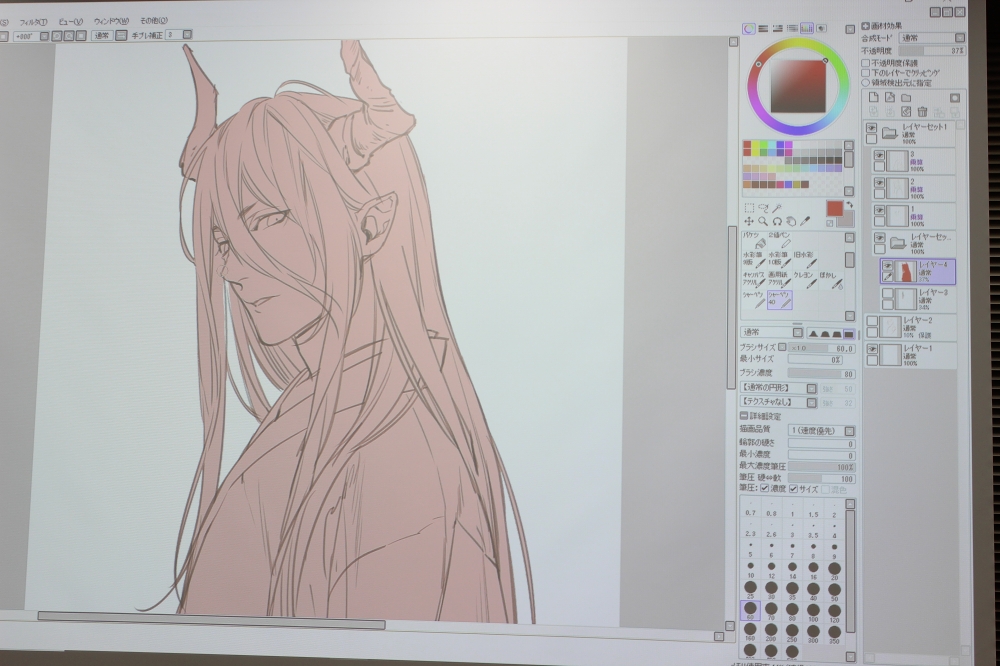Show the swatches panel icon

807,28
